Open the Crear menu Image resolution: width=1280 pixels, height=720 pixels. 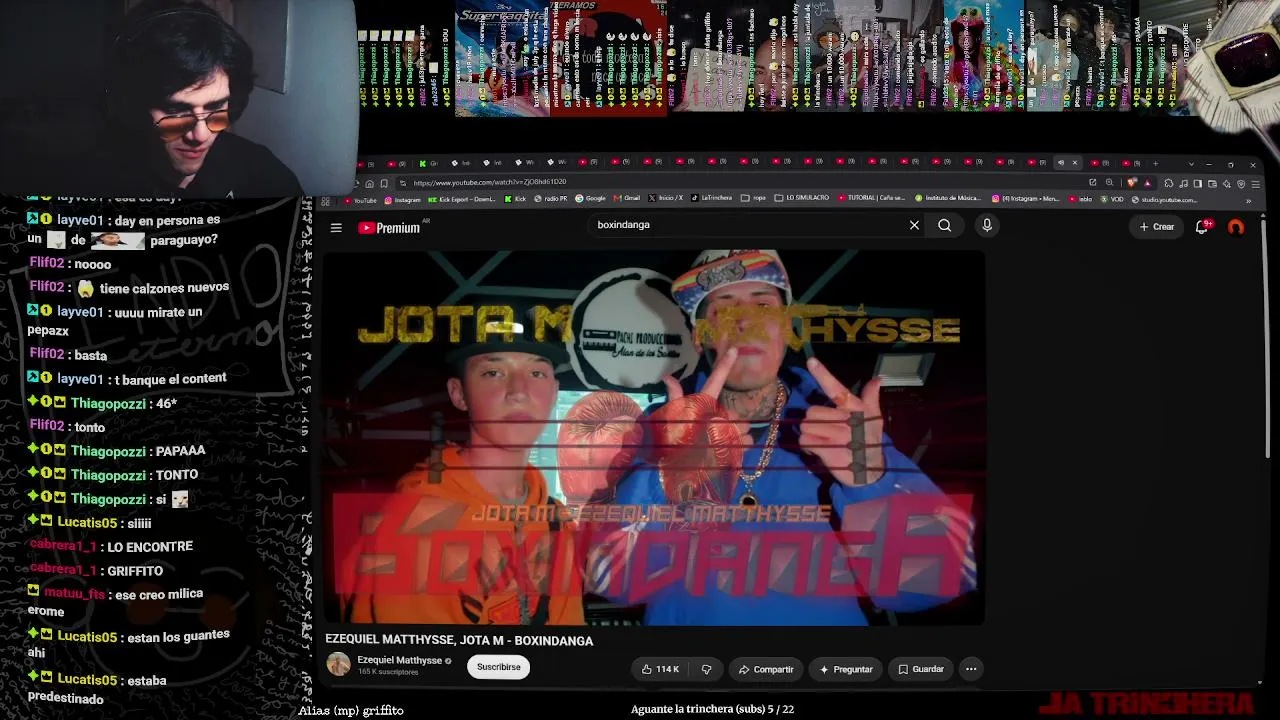[x=1157, y=227]
